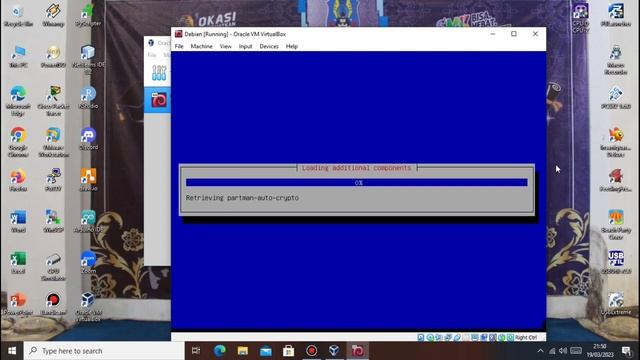Image resolution: width=640 pixels, height=360 pixels.
Task: Open the Zoom desktop shortcut
Action: point(88,262)
